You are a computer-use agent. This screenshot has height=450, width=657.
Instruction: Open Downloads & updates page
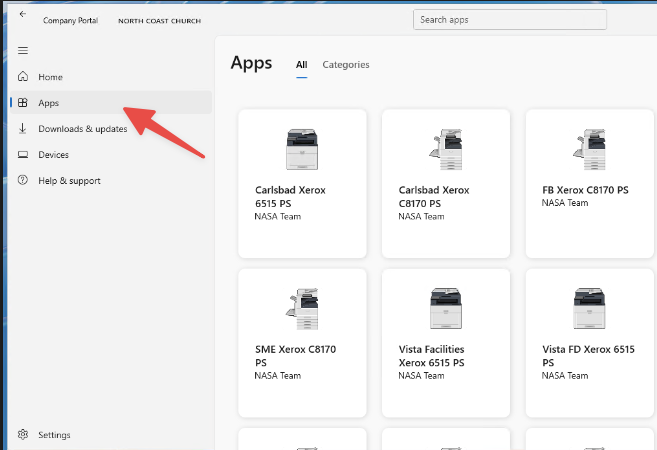(x=82, y=129)
